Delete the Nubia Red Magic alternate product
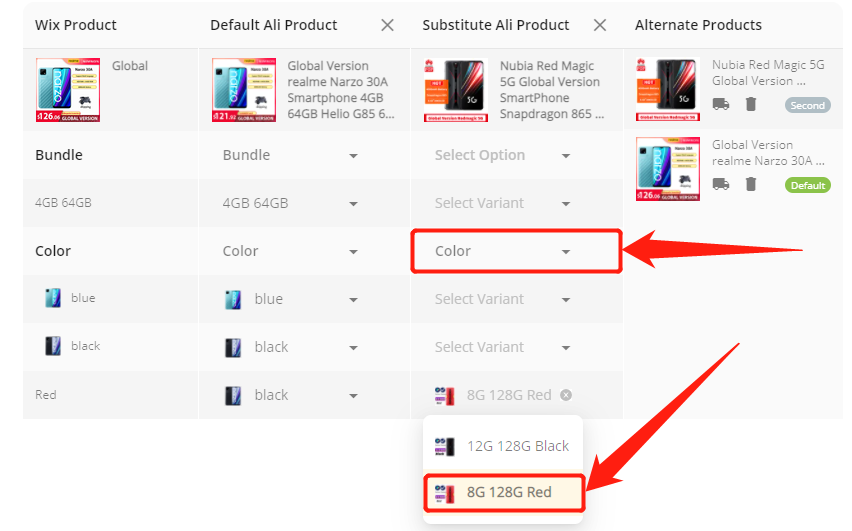This screenshot has width=852, height=531. pyautogui.click(x=751, y=104)
